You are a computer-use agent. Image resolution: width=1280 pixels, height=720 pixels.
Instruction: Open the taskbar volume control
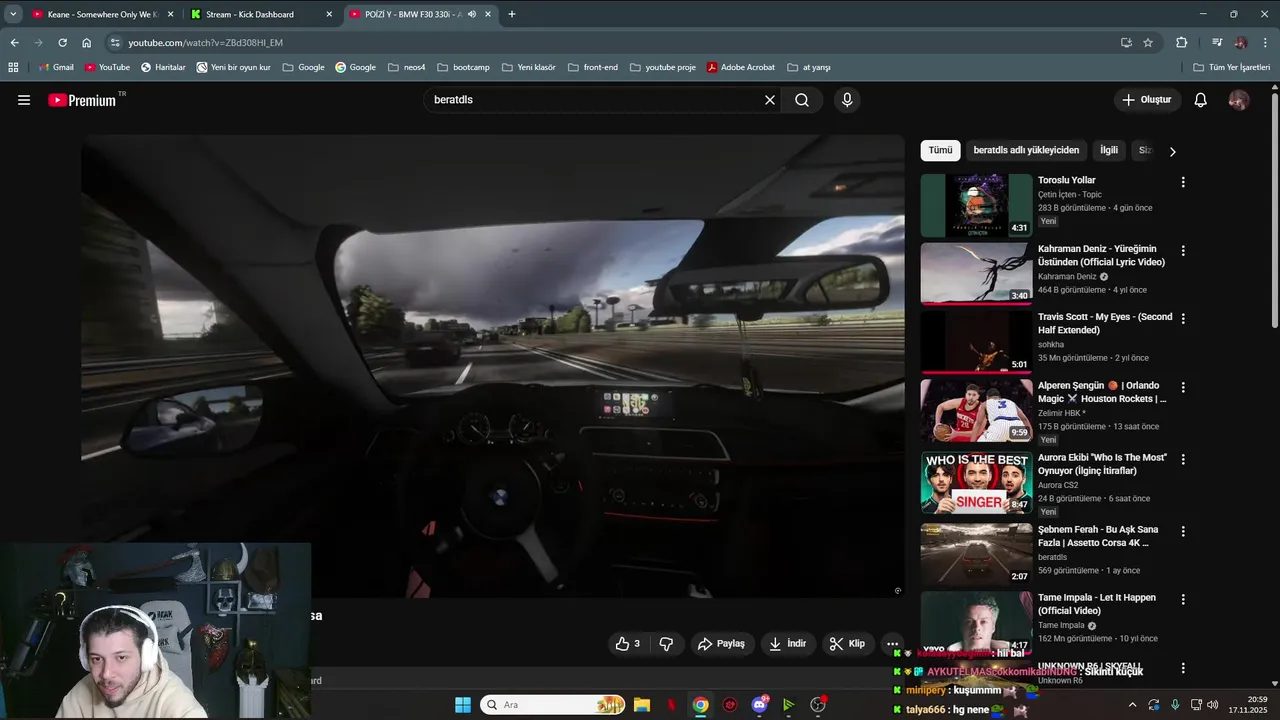pyautogui.click(x=1213, y=705)
